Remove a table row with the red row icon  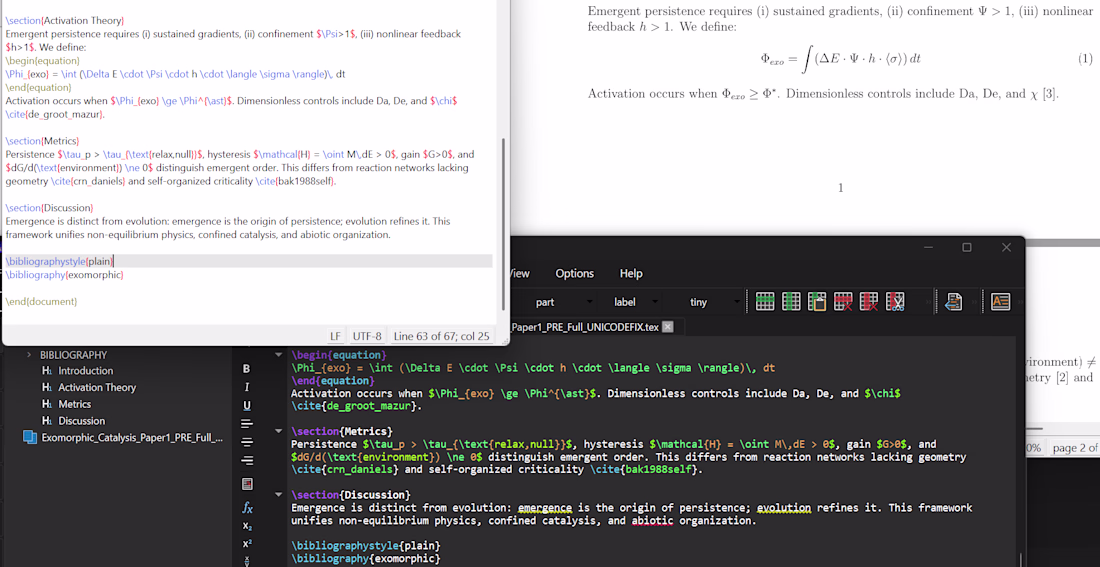click(x=843, y=302)
